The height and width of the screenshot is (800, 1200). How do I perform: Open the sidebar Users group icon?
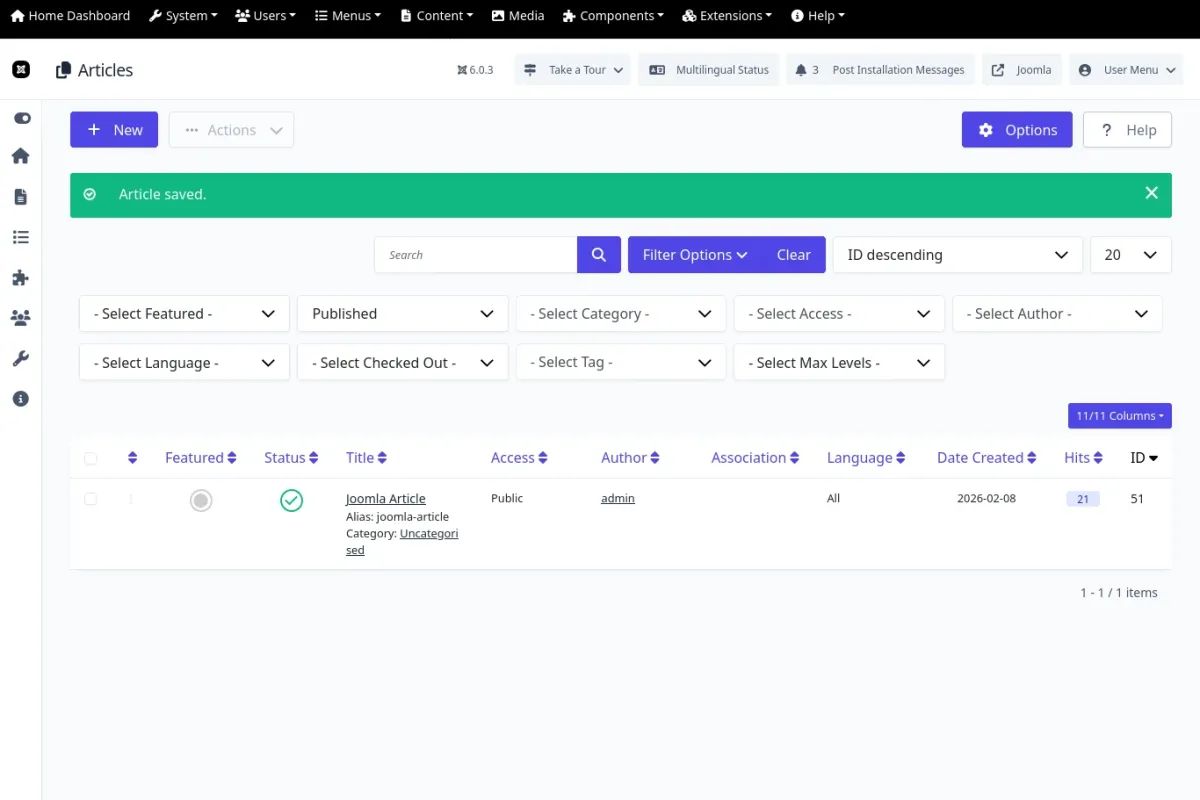pos(21,318)
